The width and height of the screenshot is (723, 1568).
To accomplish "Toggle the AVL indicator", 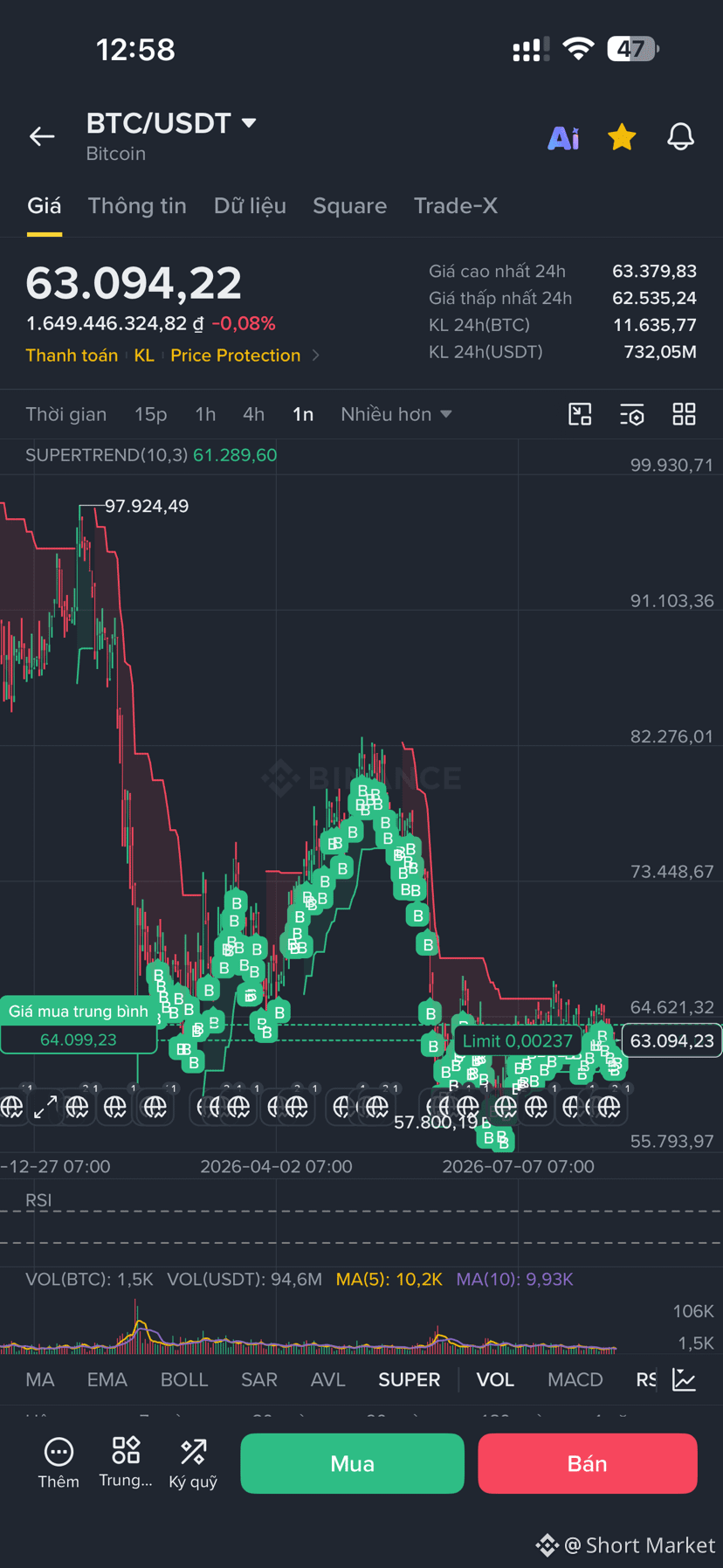I will tap(328, 1379).
